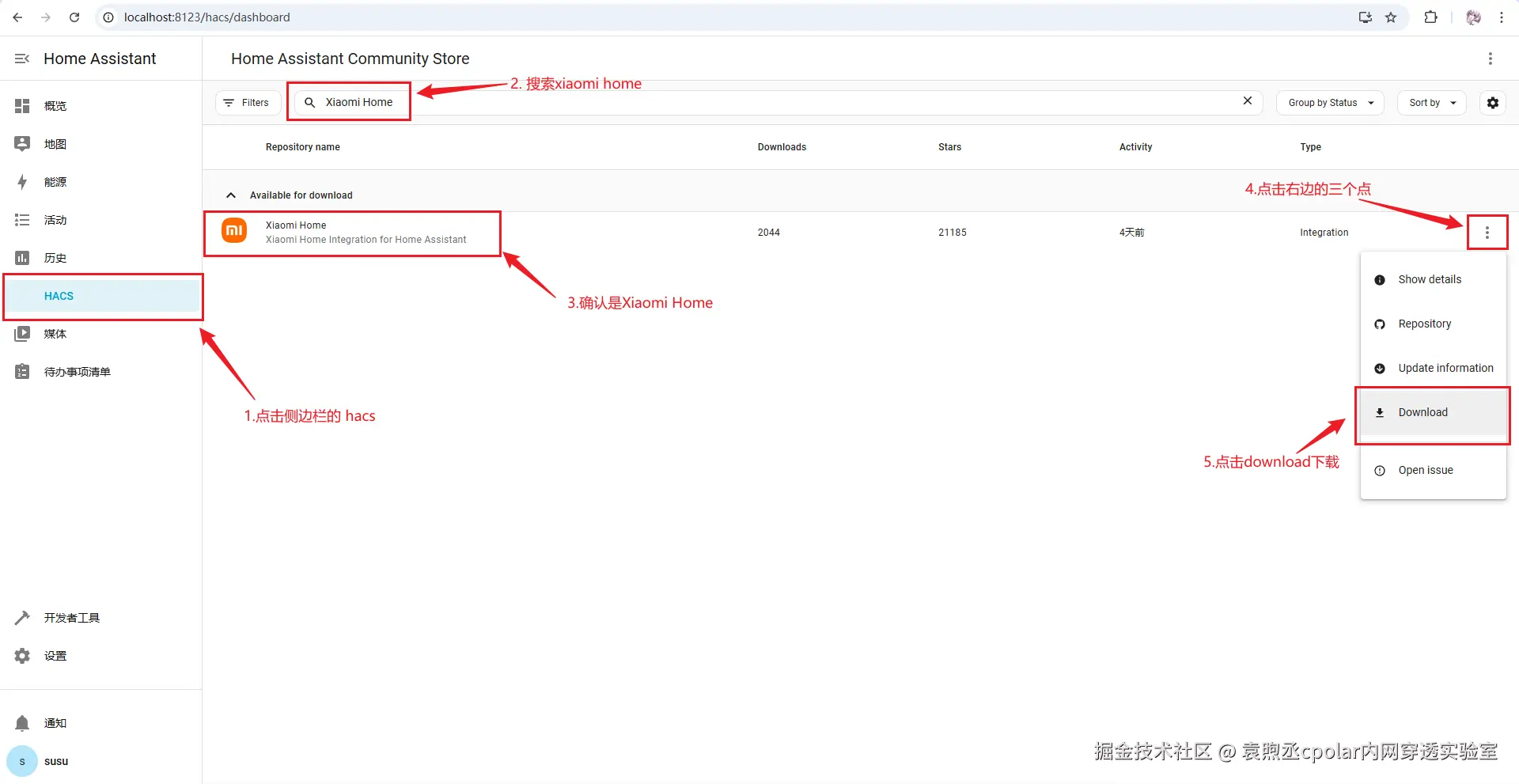
Task: Click the Integration type cell
Action: [1324, 233]
